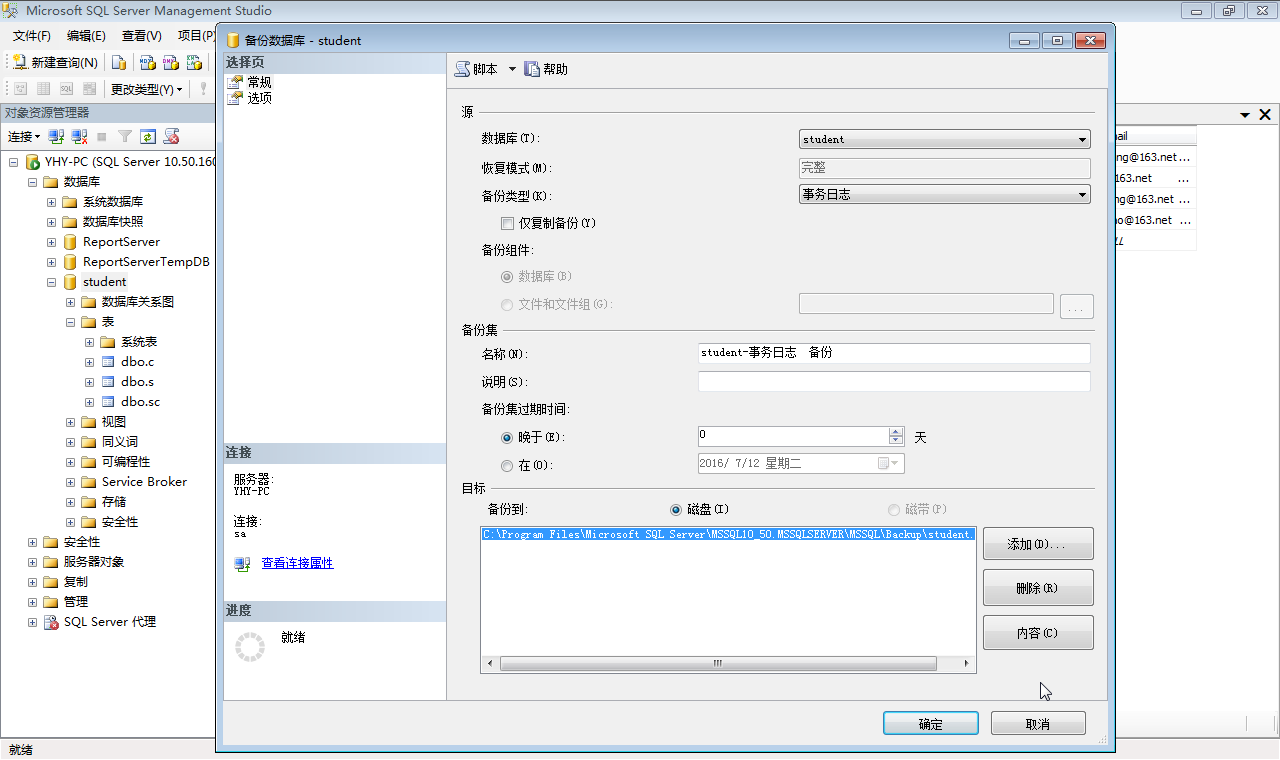The image size is (1280, 760).
Task: Click the 内容 contents button
Action: 1038,632
